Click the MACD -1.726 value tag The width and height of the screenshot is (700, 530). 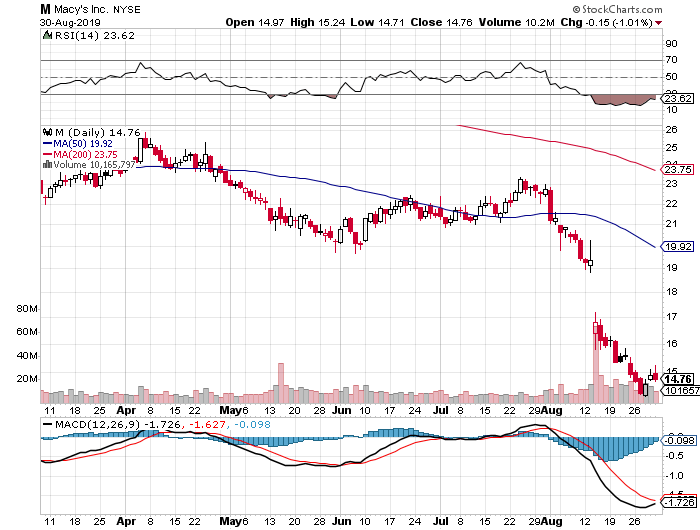click(x=679, y=502)
